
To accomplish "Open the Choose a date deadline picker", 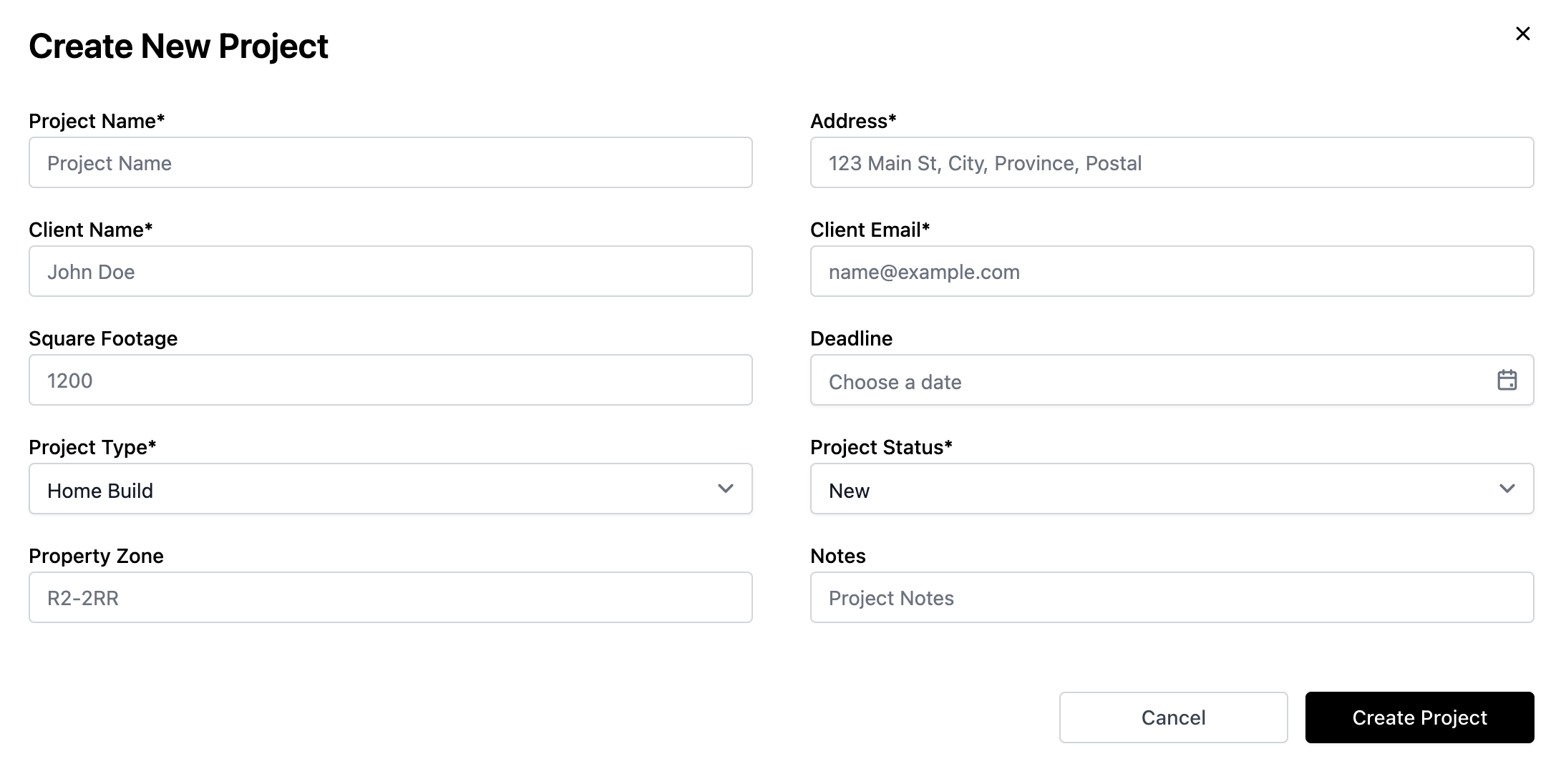I will click(1172, 380).
